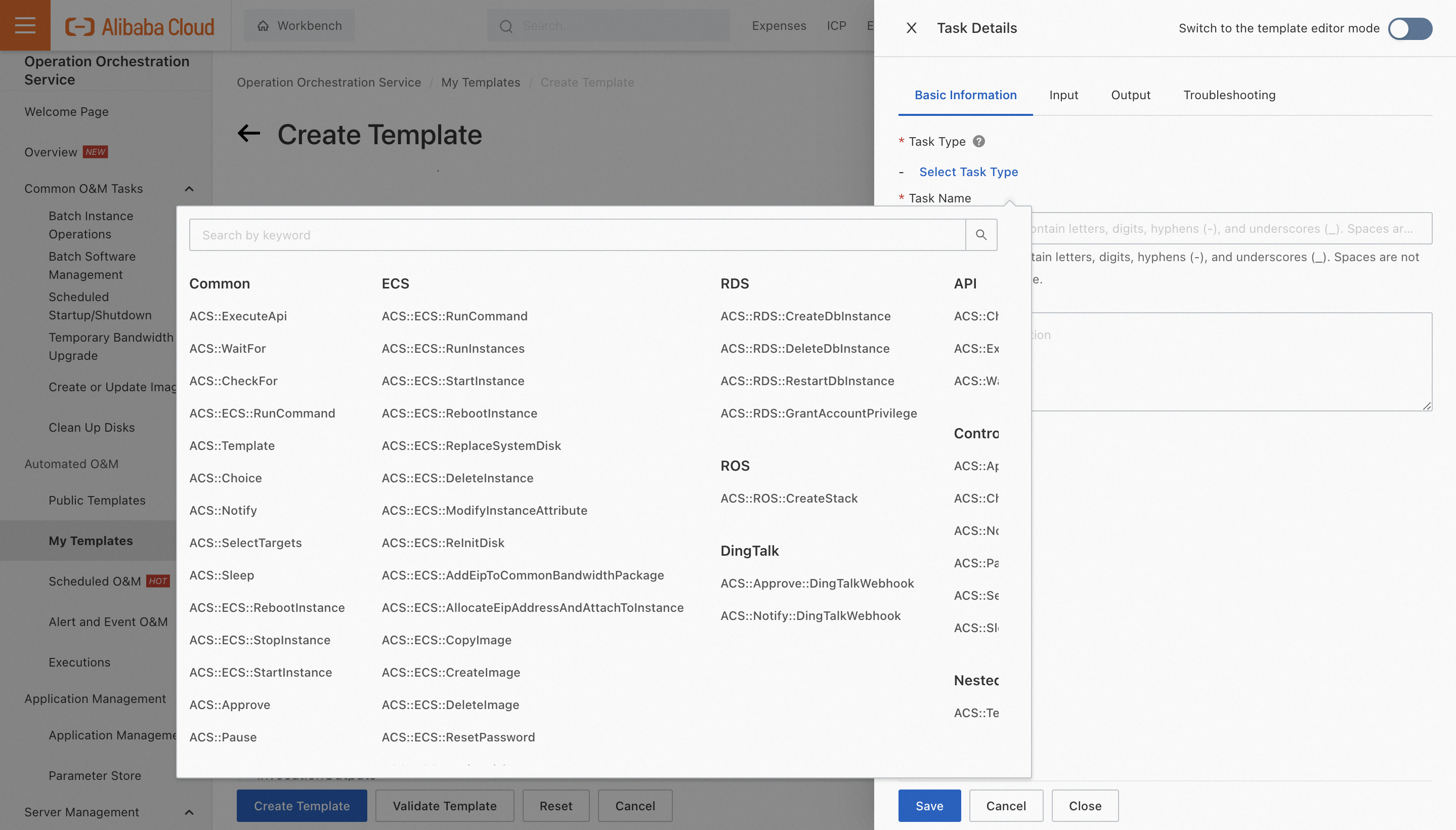The width and height of the screenshot is (1456, 830).
Task: Choose the ACS::ECS::RunInstances task type
Action: pyautogui.click(x=452, y=348)
